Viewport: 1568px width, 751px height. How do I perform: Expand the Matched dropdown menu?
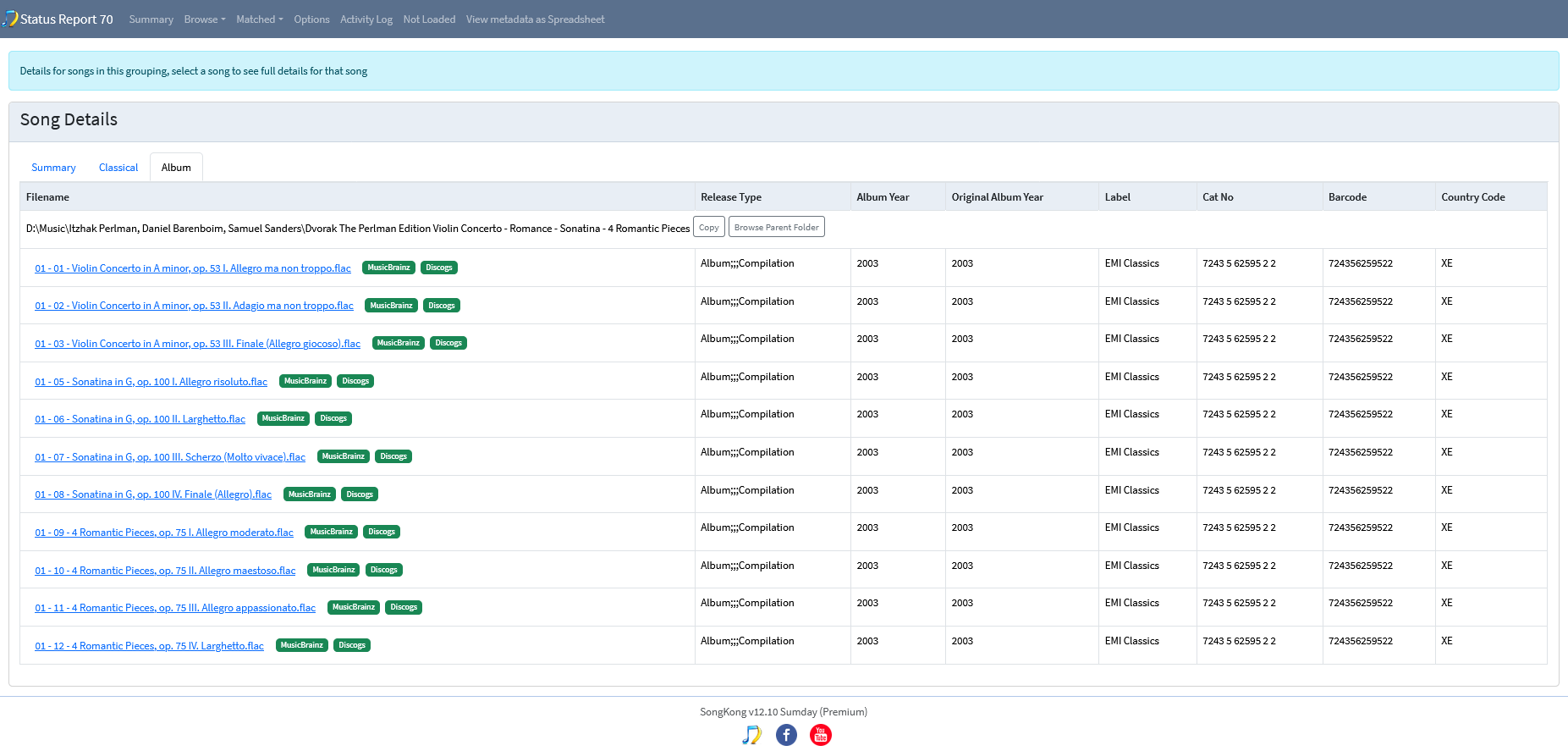pyautogui.click(x=260, y=19)
